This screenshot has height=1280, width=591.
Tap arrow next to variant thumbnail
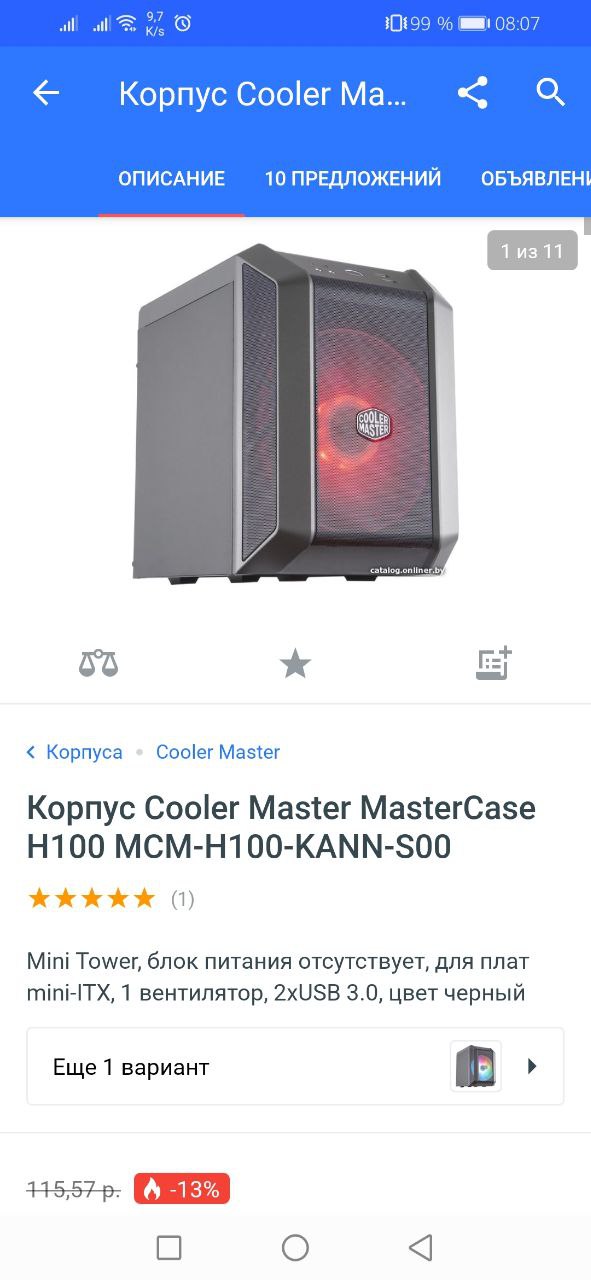(x=532, y=1066)
